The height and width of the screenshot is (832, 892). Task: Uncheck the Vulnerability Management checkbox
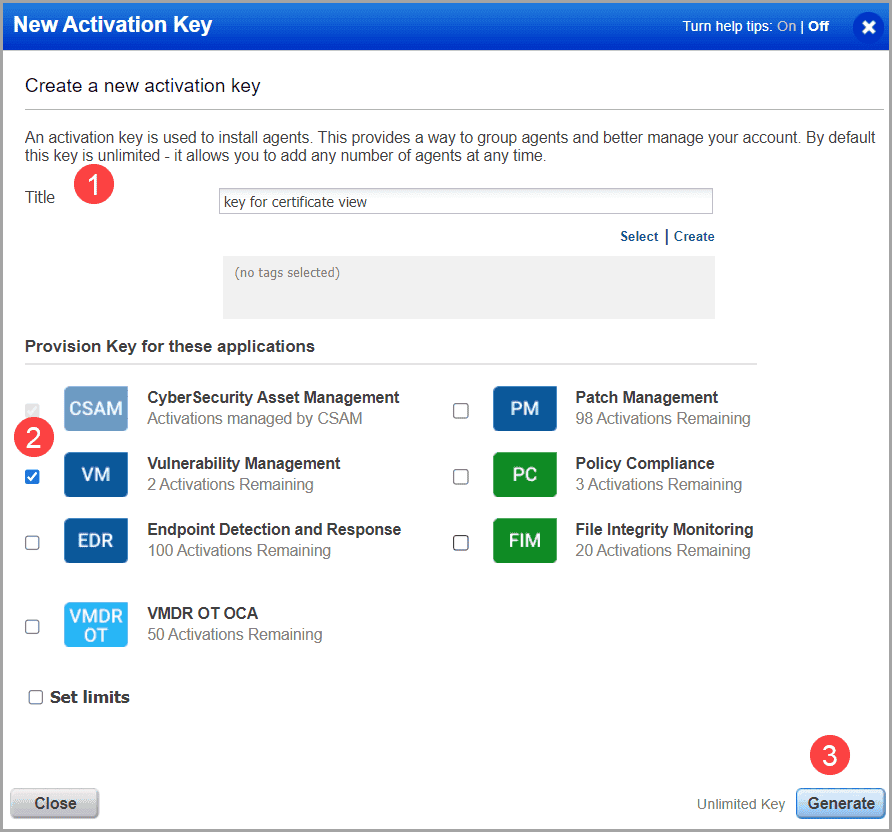(x=32, y=476)
